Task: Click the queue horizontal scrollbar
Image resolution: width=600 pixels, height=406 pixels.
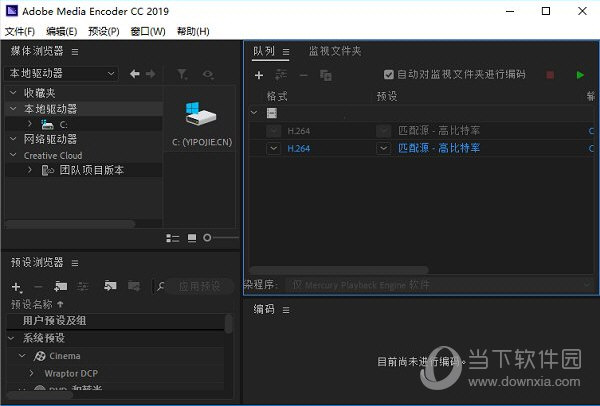Action: point(339,270)
